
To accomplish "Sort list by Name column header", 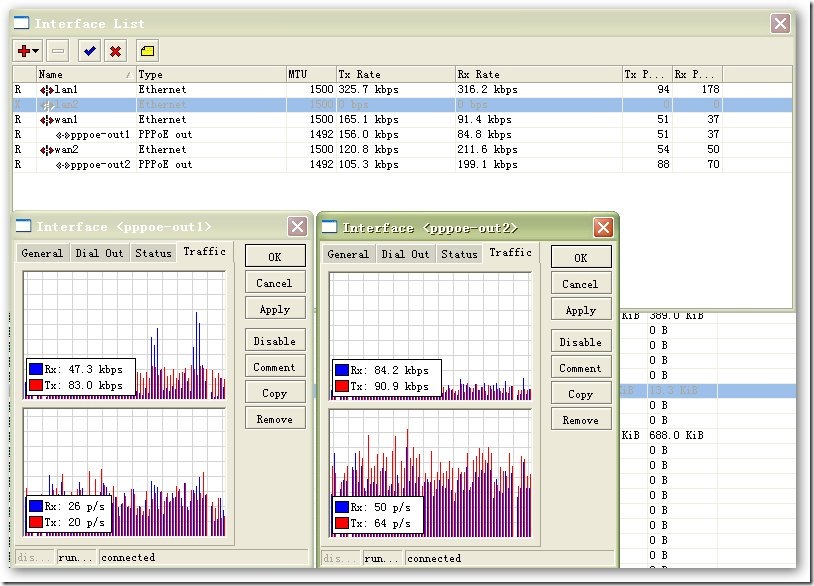I will tap(86, 74).
